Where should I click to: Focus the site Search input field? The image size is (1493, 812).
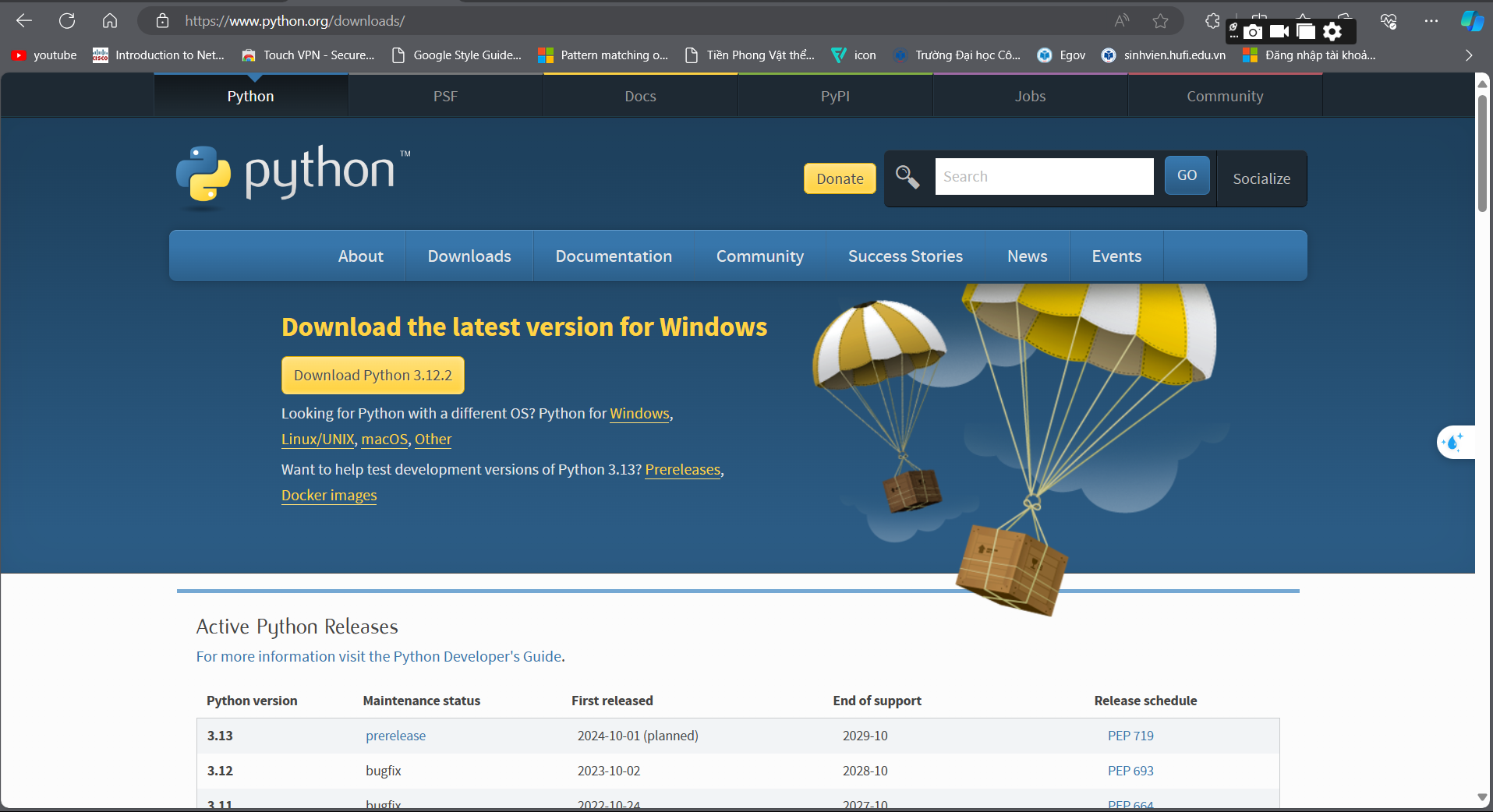1044,177
